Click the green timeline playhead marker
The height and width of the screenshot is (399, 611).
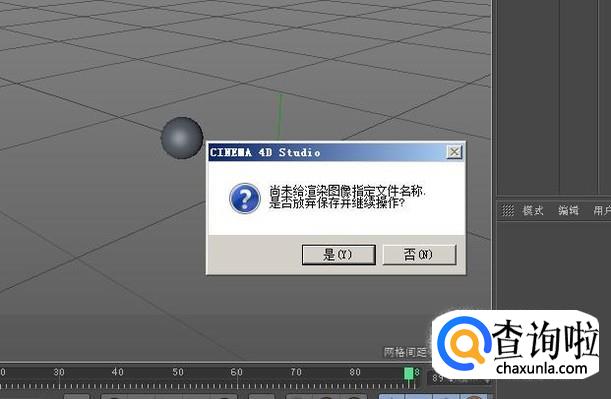coord(408,373)
